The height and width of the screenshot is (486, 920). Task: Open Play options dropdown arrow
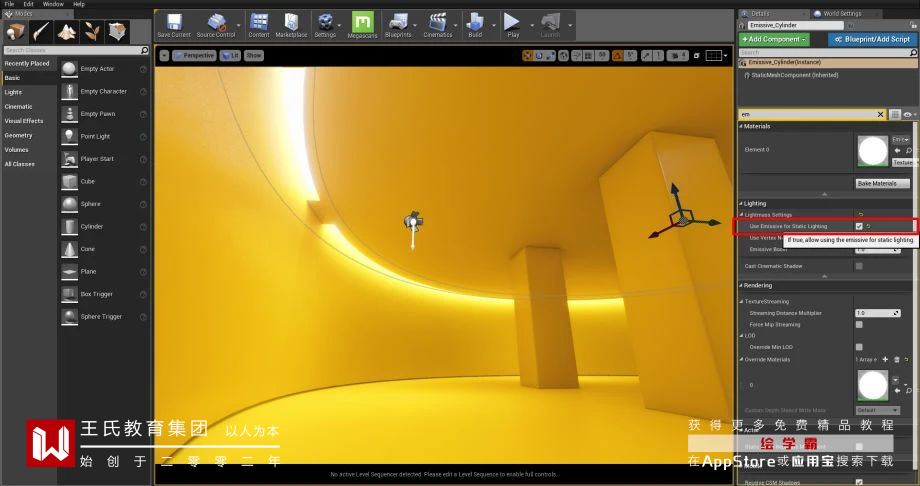[532, 26]
